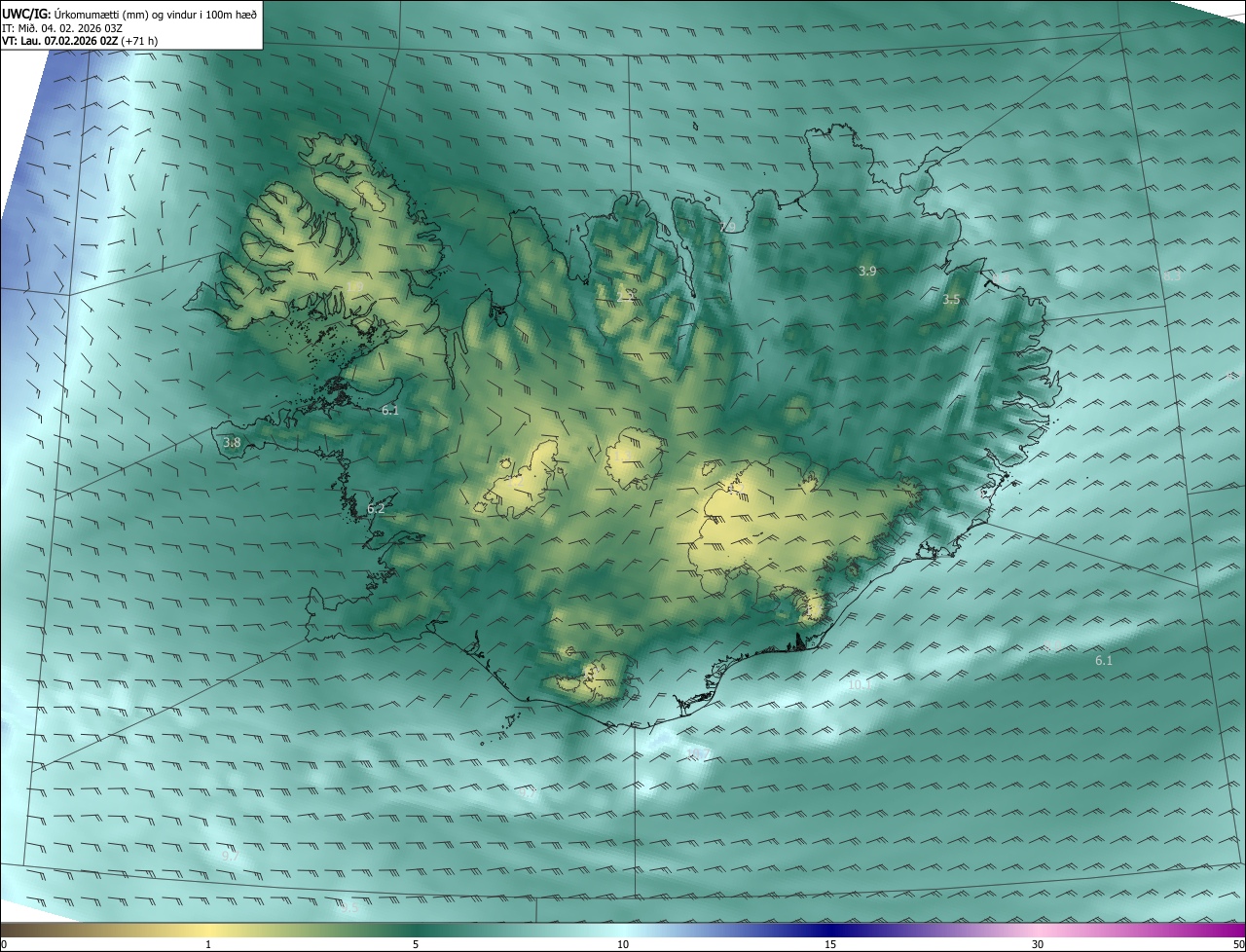The height and width of the screenshot is (952, 1246).
Task: Click the valid time "VT: Lau. 07.02.2026 02Z (+71 h)"
Action: [80, 41]
